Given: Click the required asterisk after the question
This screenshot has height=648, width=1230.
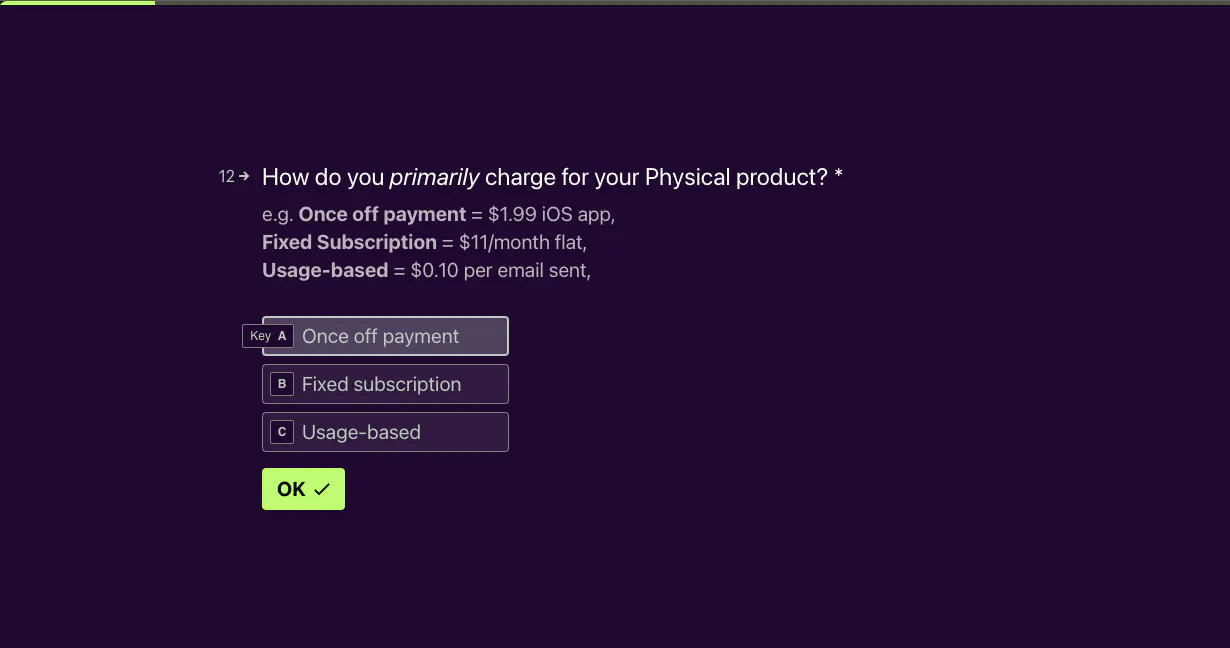Looking at the screenshot, I should pyautogui.click(x=838, y=177).
